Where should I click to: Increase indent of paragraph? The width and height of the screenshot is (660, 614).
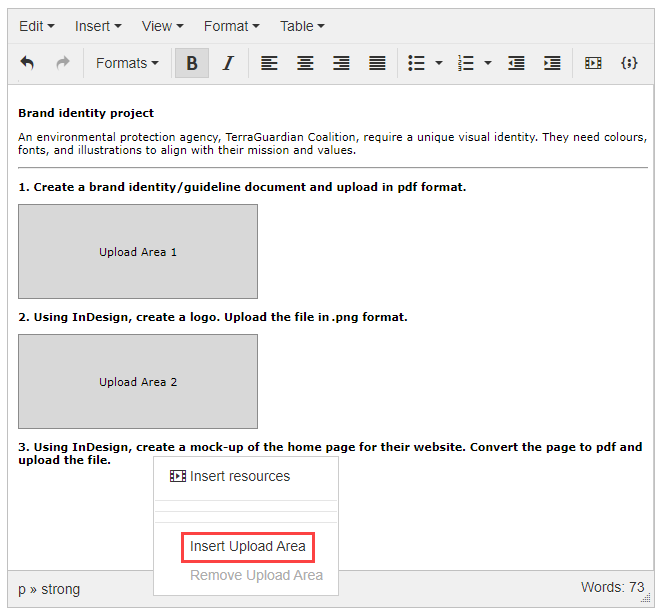[552, 63]
